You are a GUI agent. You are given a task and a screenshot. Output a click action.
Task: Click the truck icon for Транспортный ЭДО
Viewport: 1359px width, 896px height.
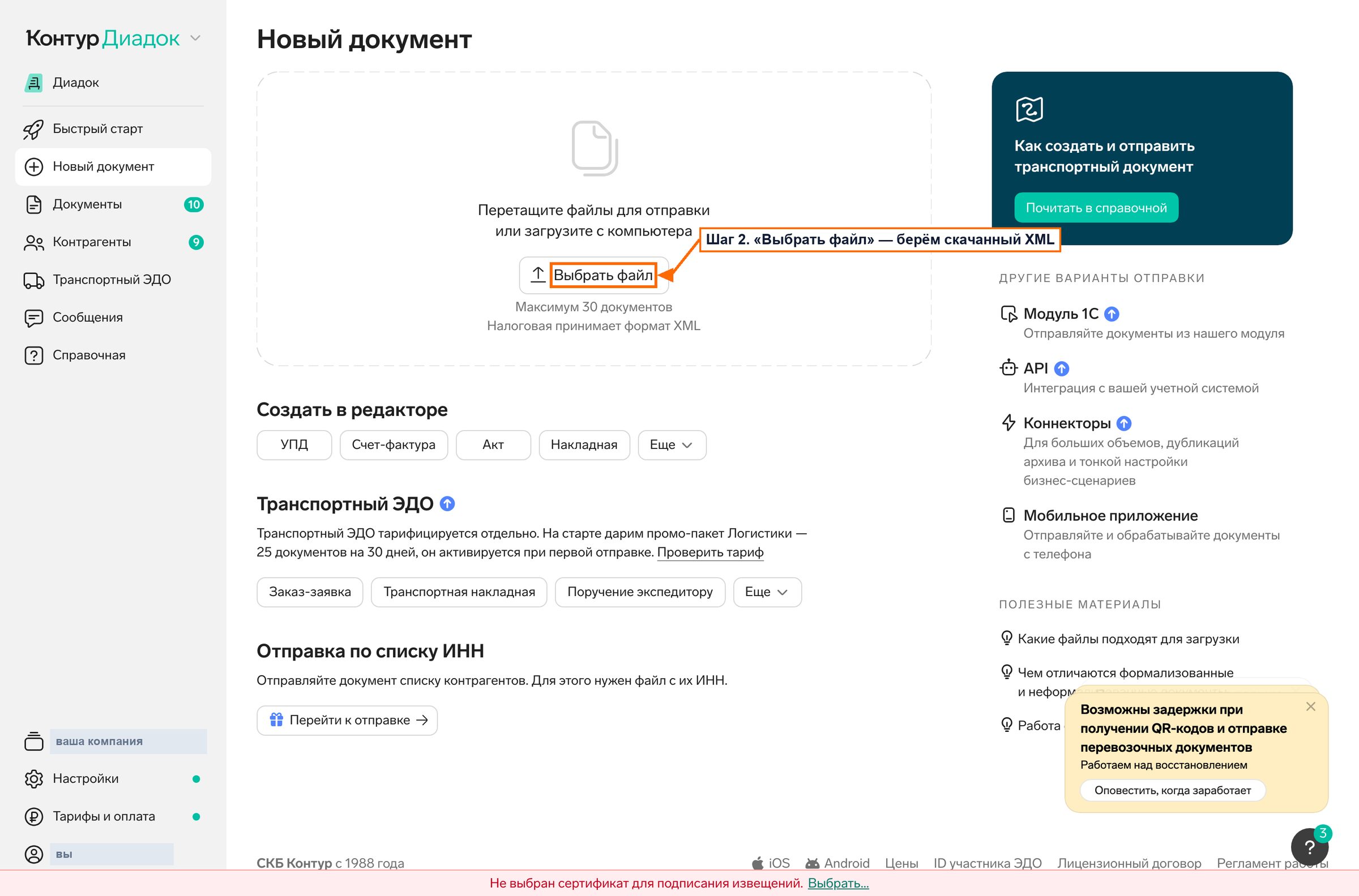pyautogui.click(x=34, y=280)
